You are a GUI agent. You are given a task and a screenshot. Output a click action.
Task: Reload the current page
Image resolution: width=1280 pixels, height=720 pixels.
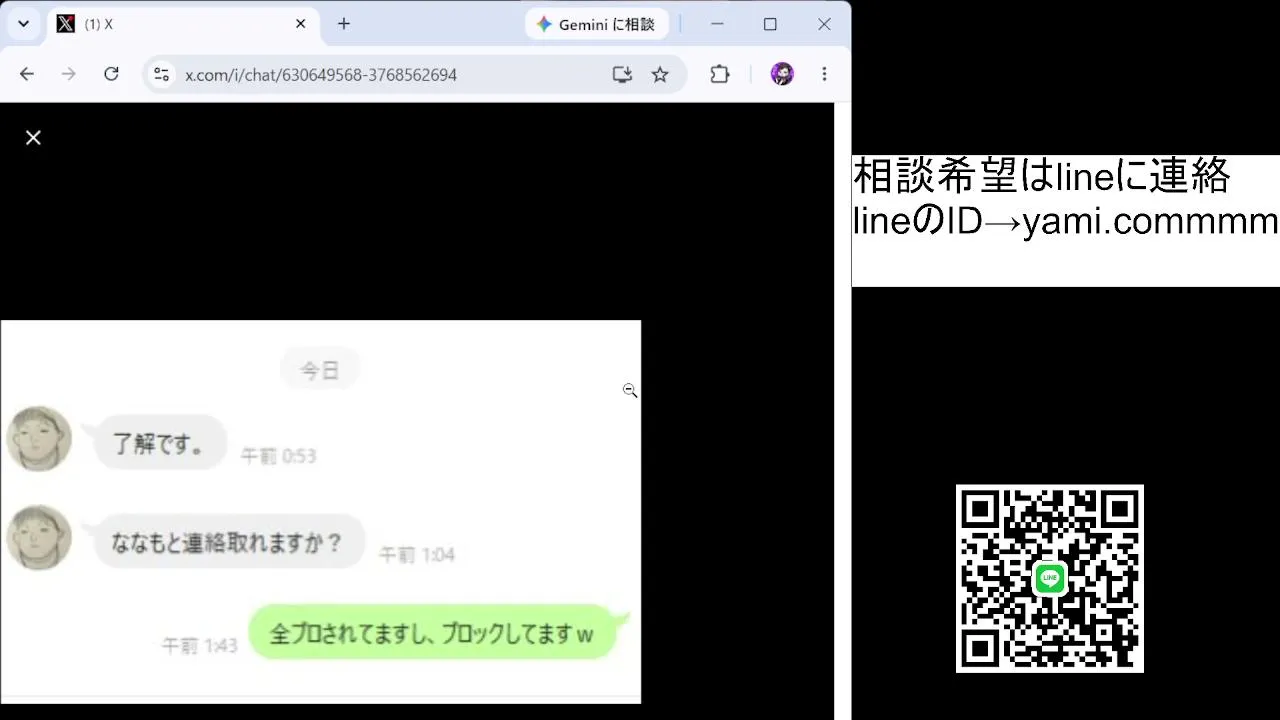pos(111,74)
